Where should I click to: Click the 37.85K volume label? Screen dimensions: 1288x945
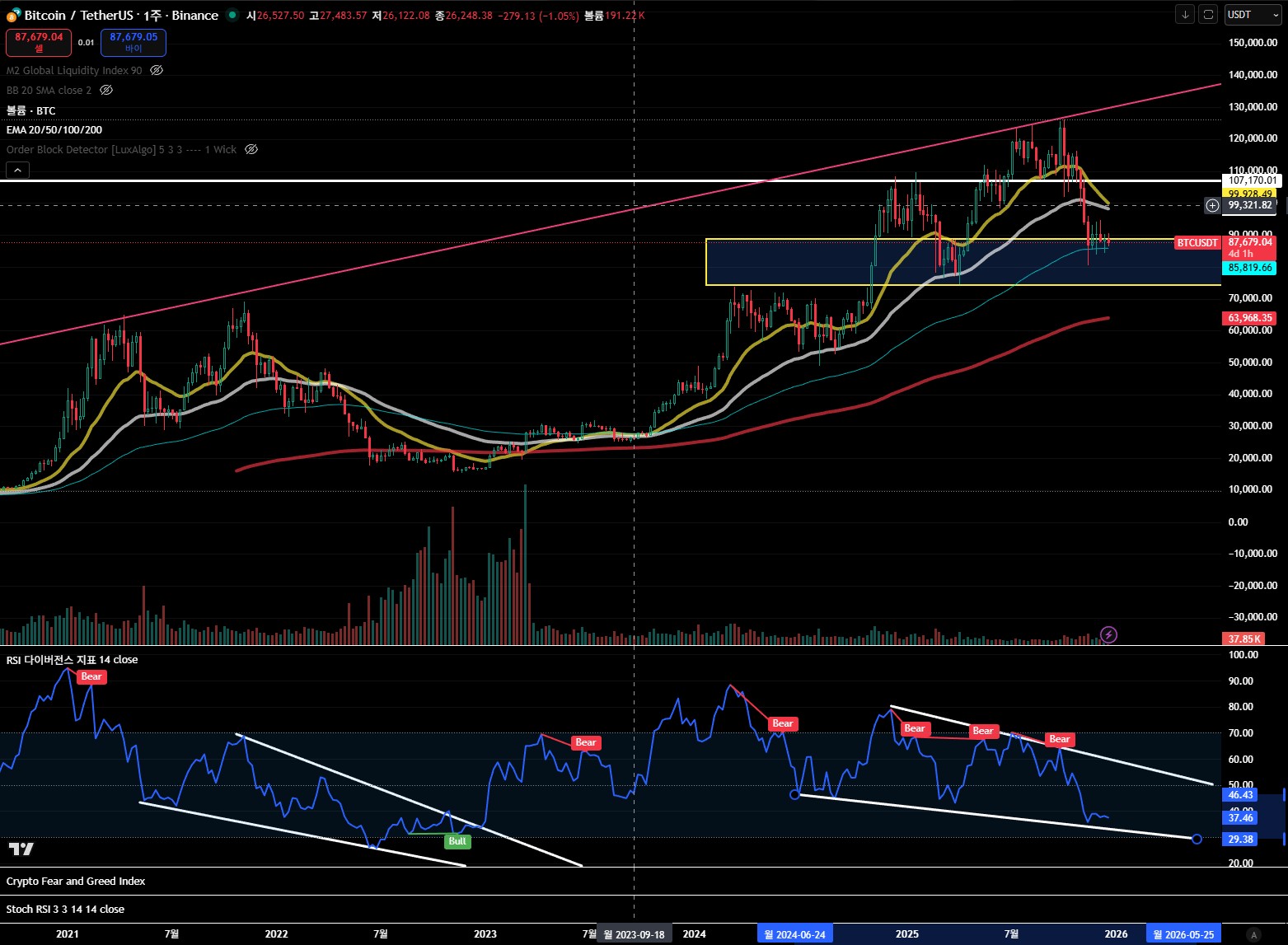click(1244, 639)
